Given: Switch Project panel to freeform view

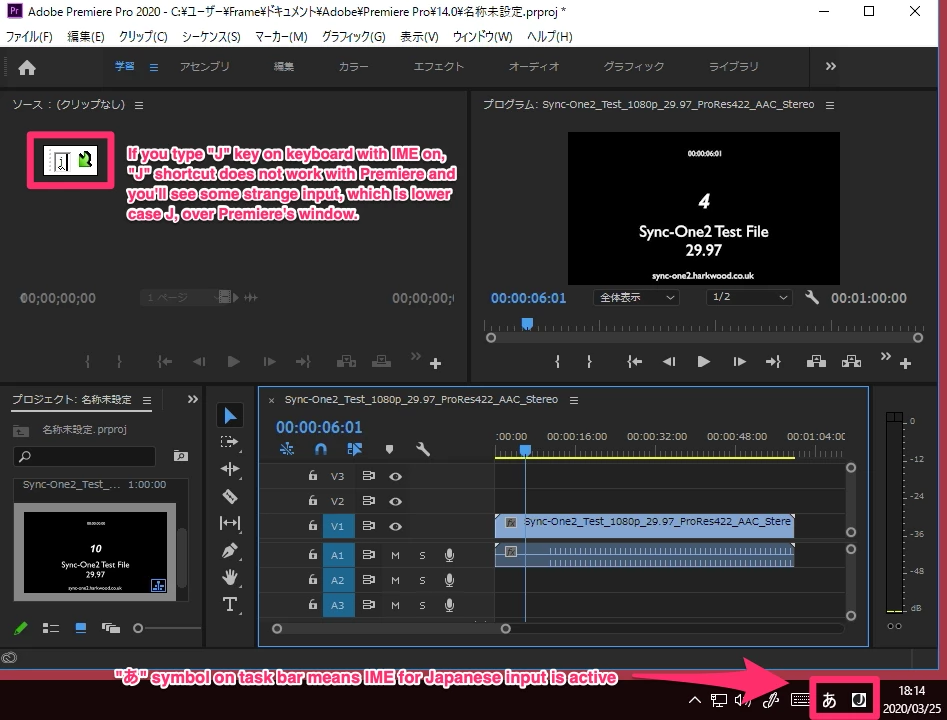Looking at the screenshot, I should tap(111, 628).
